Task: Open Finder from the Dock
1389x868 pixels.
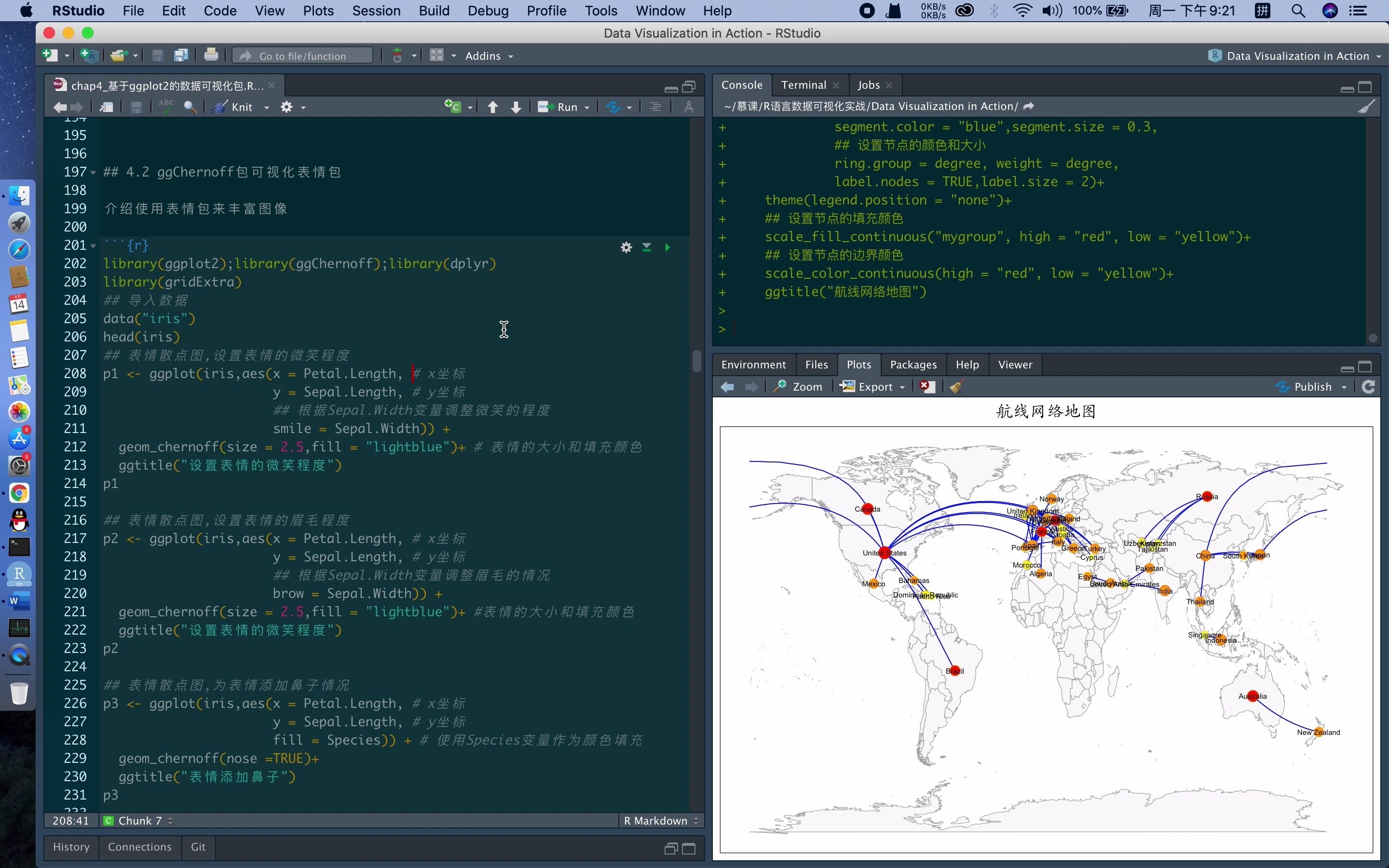Action: [19, 196]
